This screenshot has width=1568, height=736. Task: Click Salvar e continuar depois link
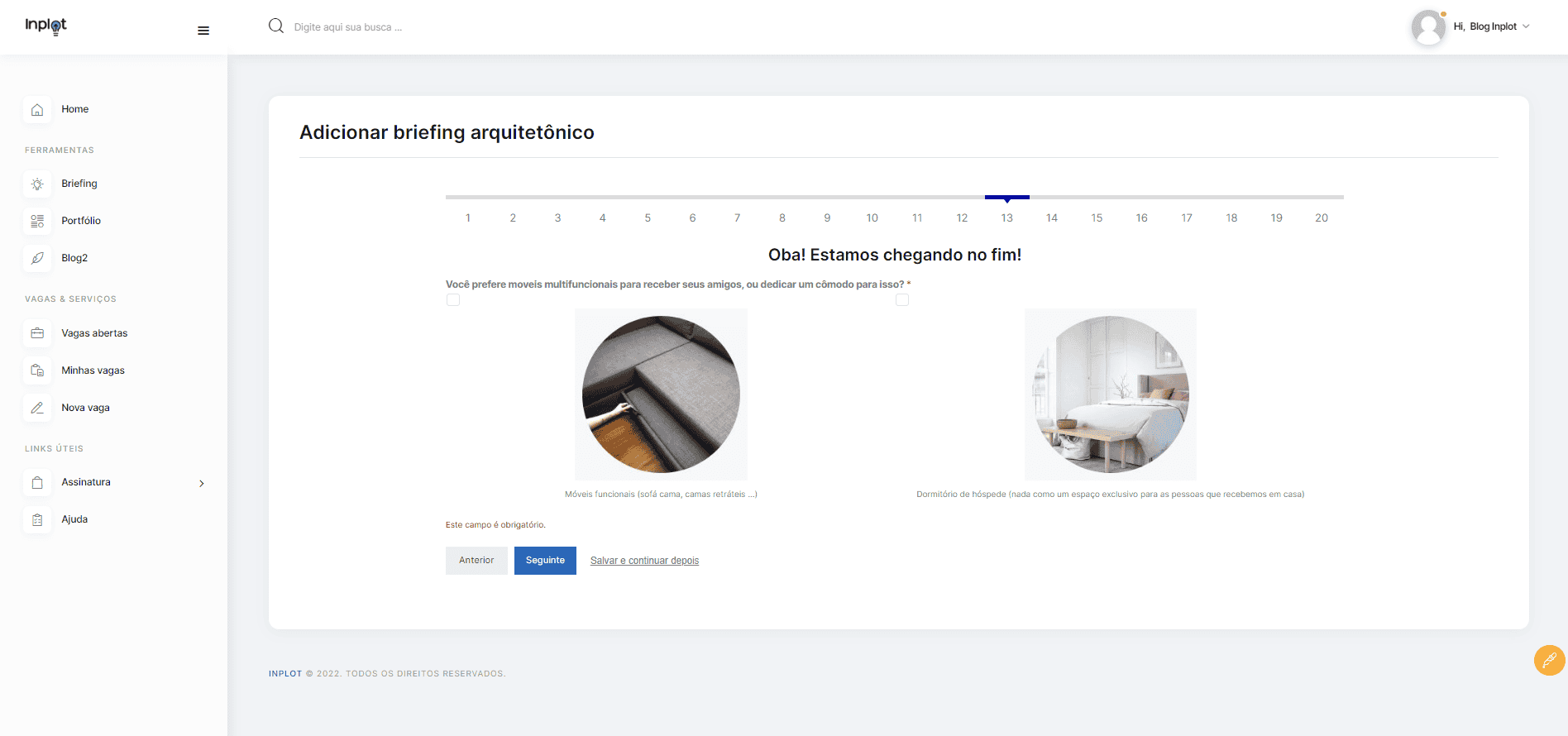pyautogui.click(x=644, y=561)
